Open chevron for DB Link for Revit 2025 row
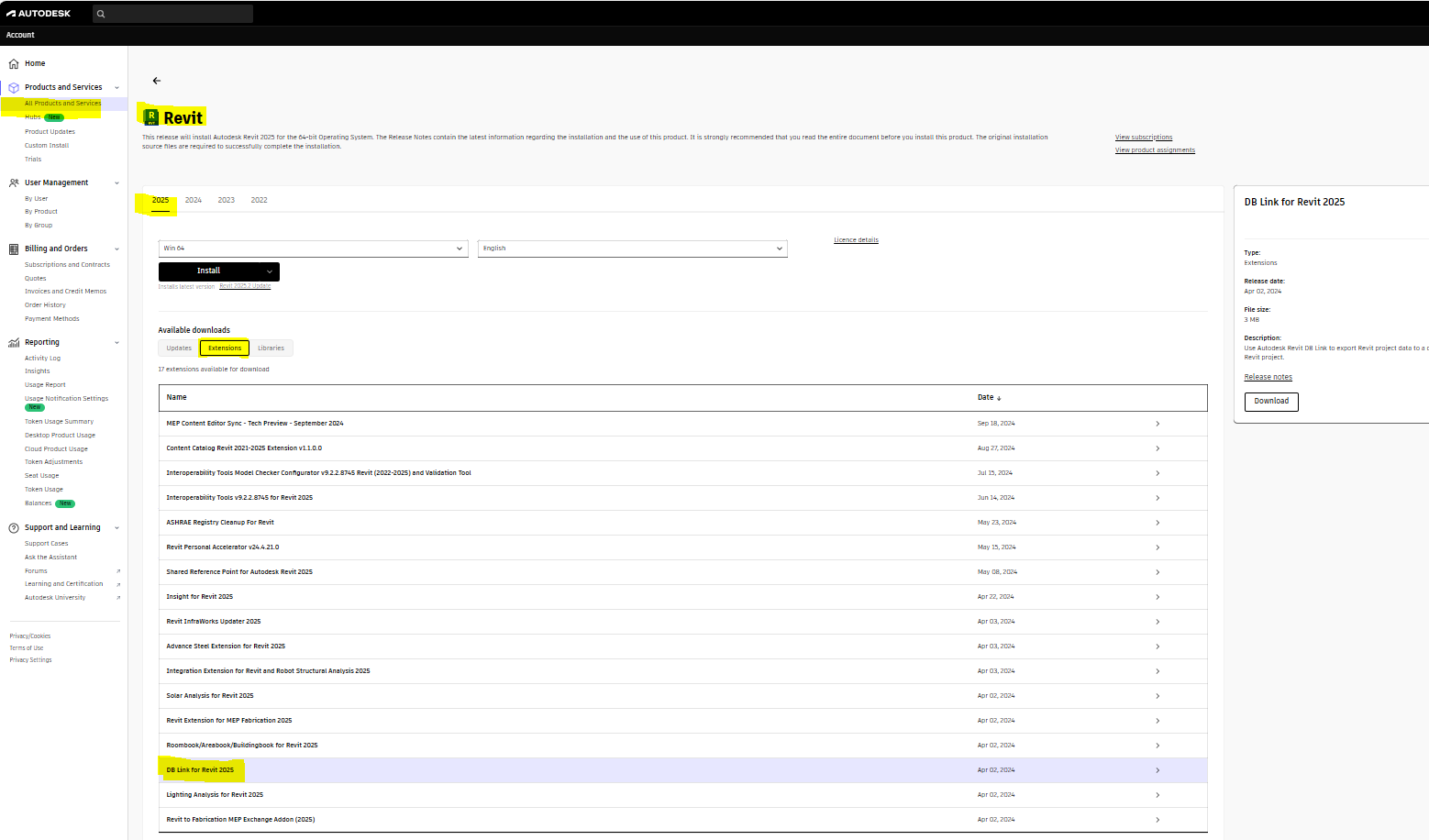This screenshot has height=840, width=1429. (1158, 770)
